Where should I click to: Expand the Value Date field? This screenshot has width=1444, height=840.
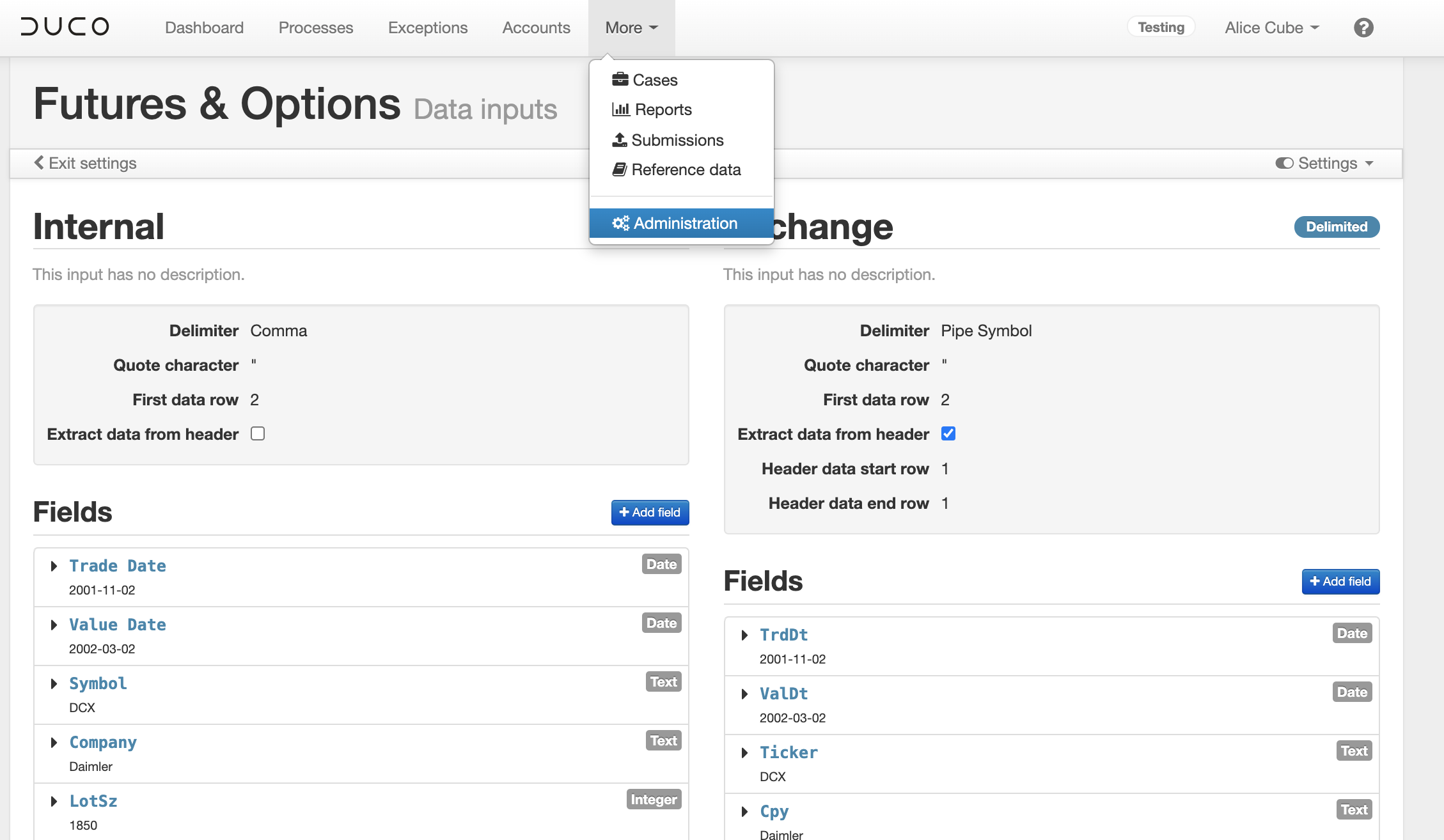click(x=54, y=625)
